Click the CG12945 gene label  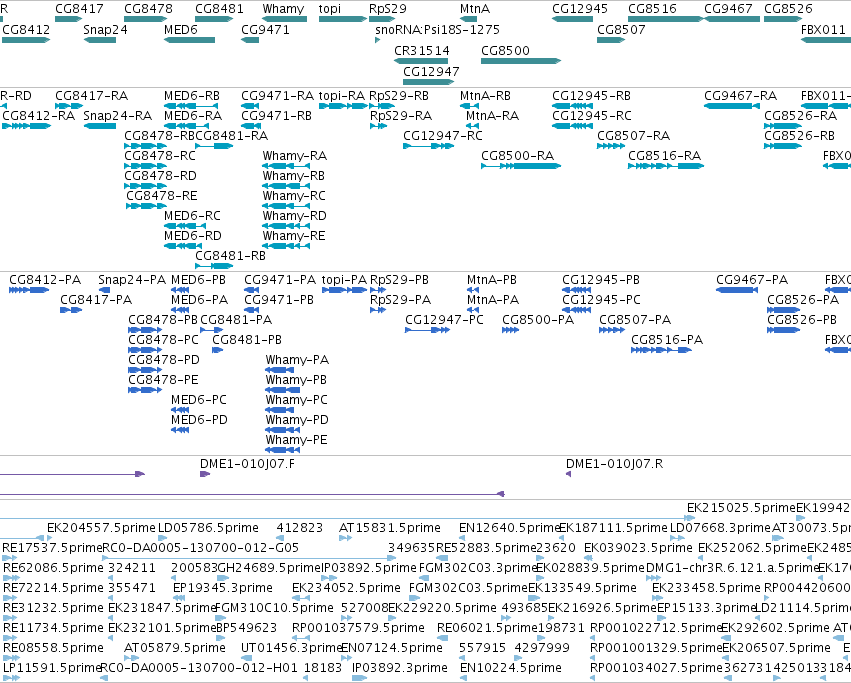[x=580, y=9]
